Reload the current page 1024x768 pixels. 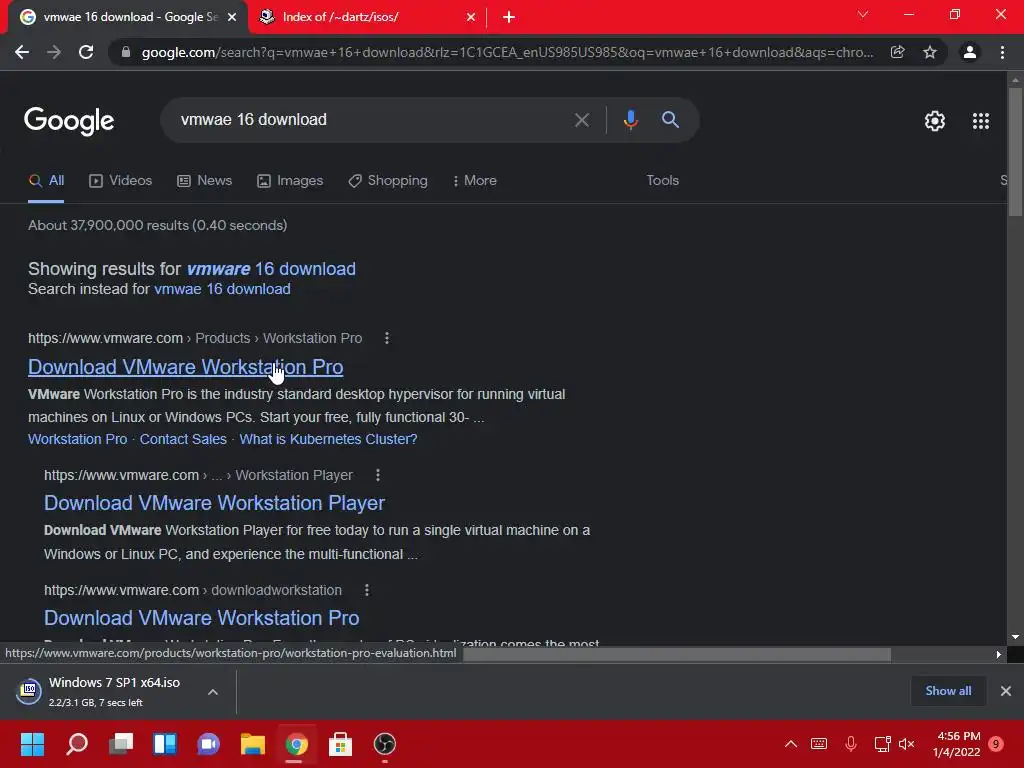coord(86,52)
